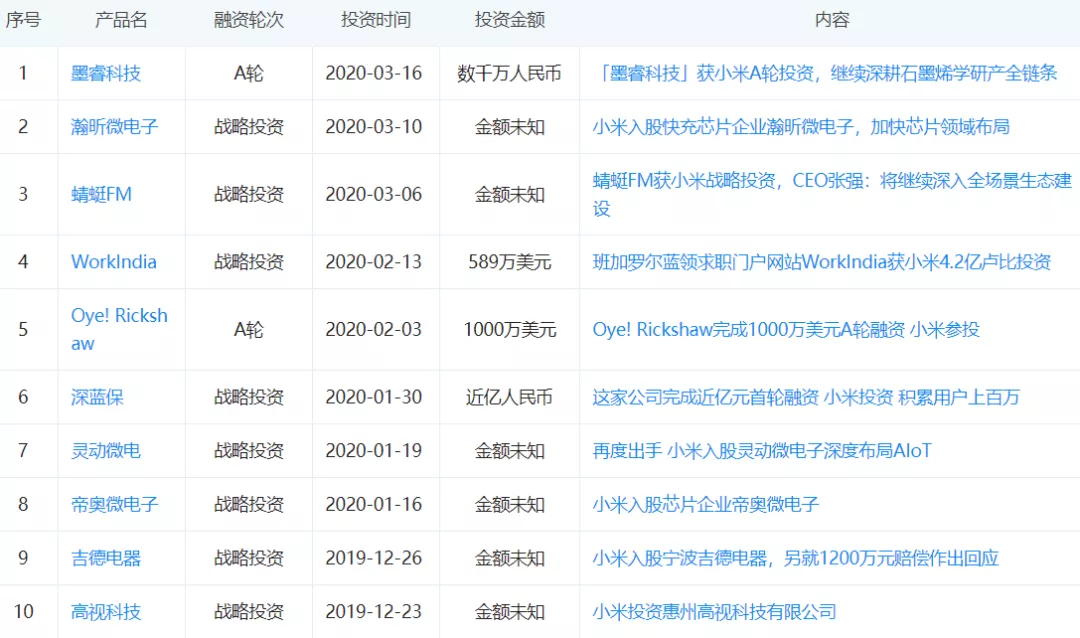Open the 高视科技 product link

point(105,612)
